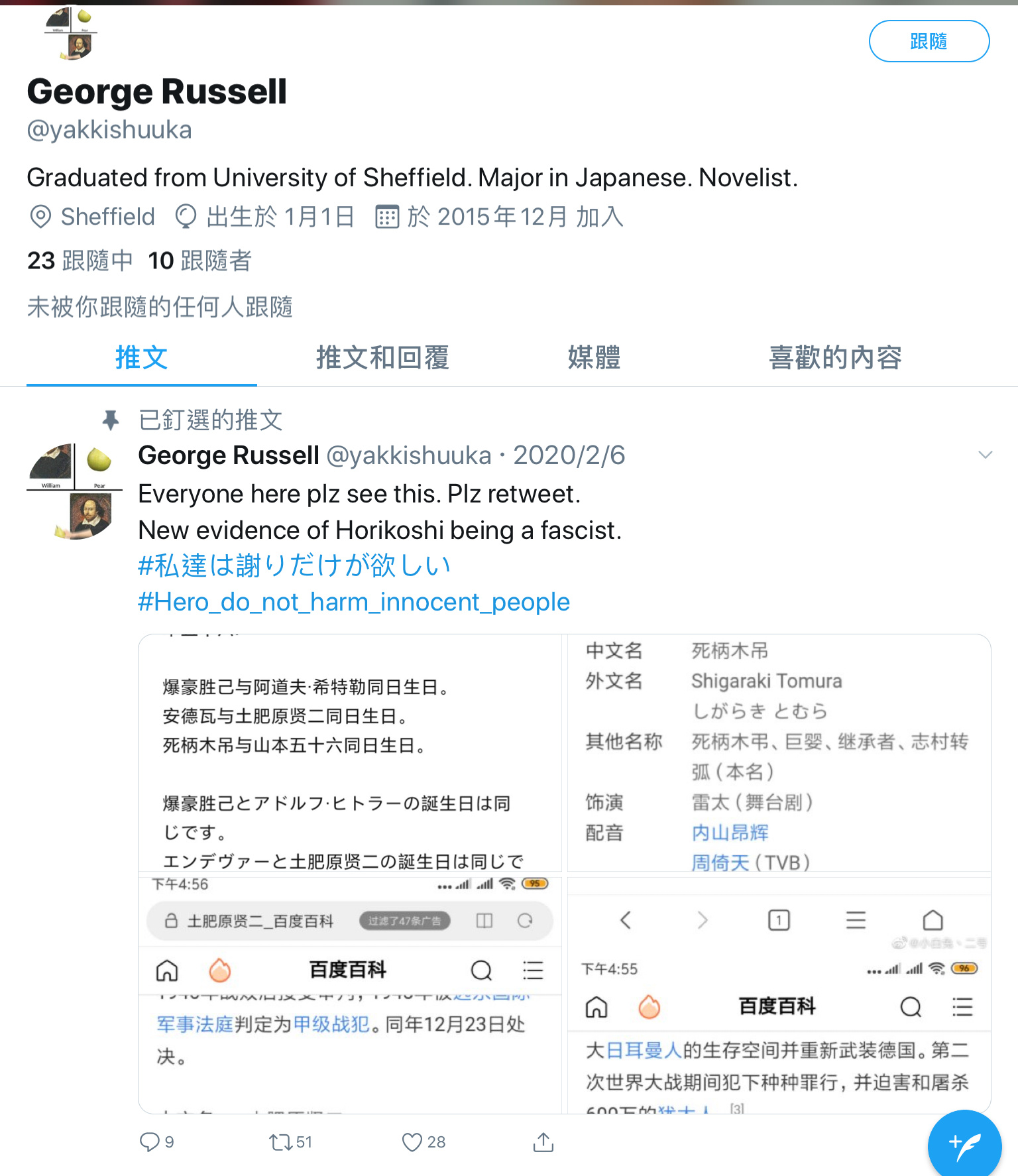Viewport: 1018px width, 1176px height.
Task: View the 23 跟隨中 following list
Action: pyautogui.click(x=80, y=261)
